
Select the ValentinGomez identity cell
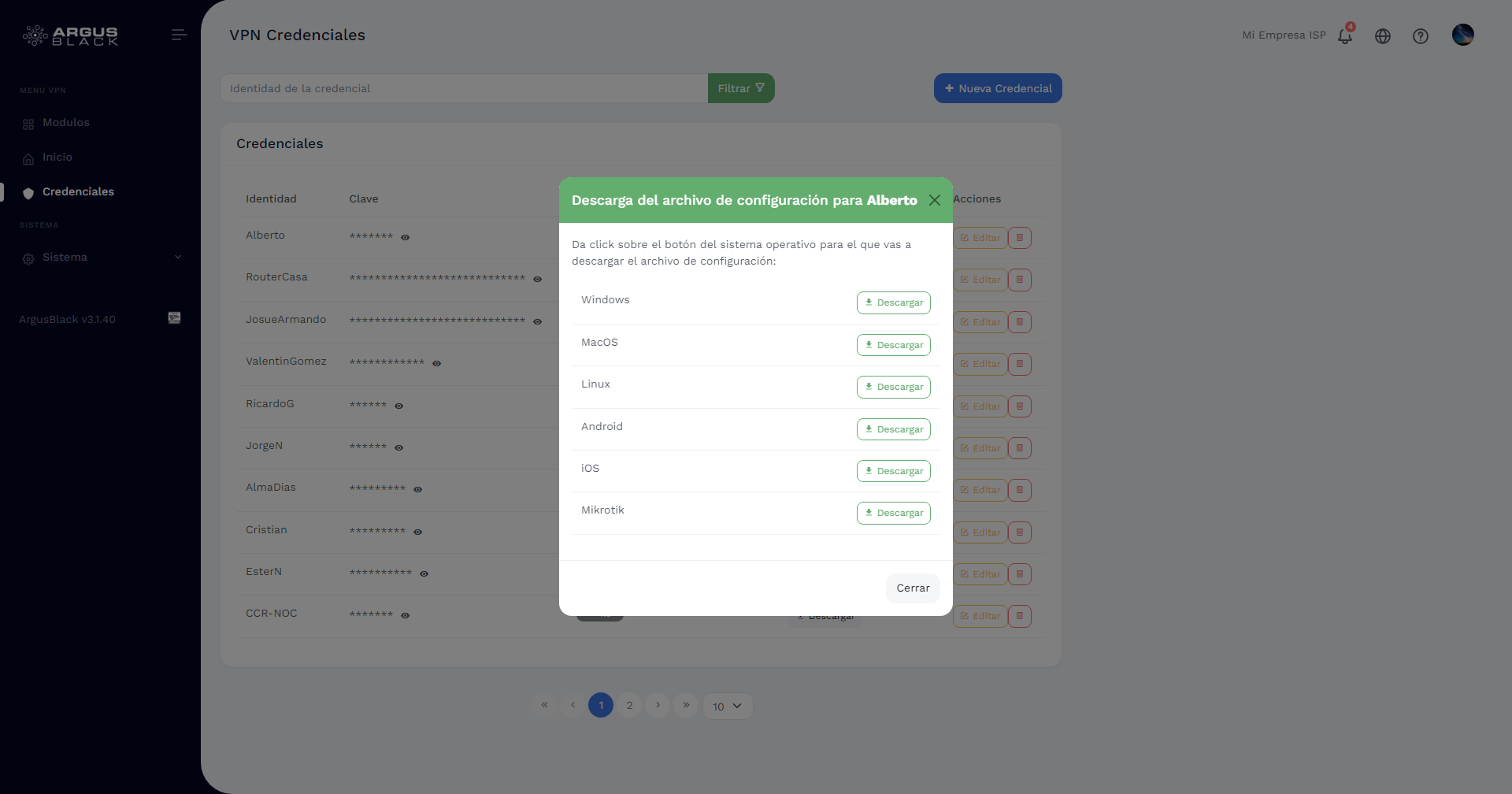pos(286,362)
